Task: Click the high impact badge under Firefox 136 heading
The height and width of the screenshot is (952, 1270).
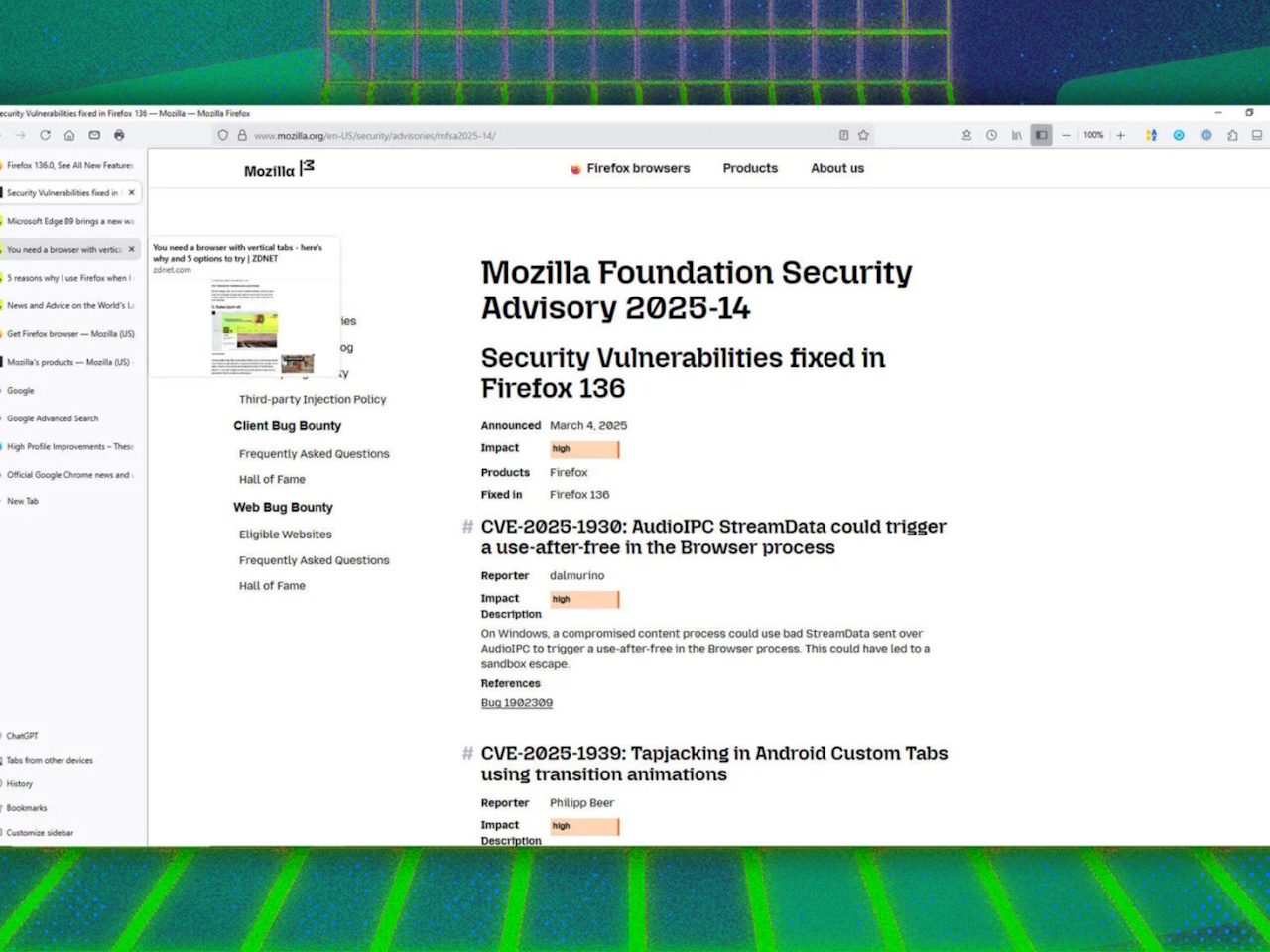Action: tap(584, 449)
